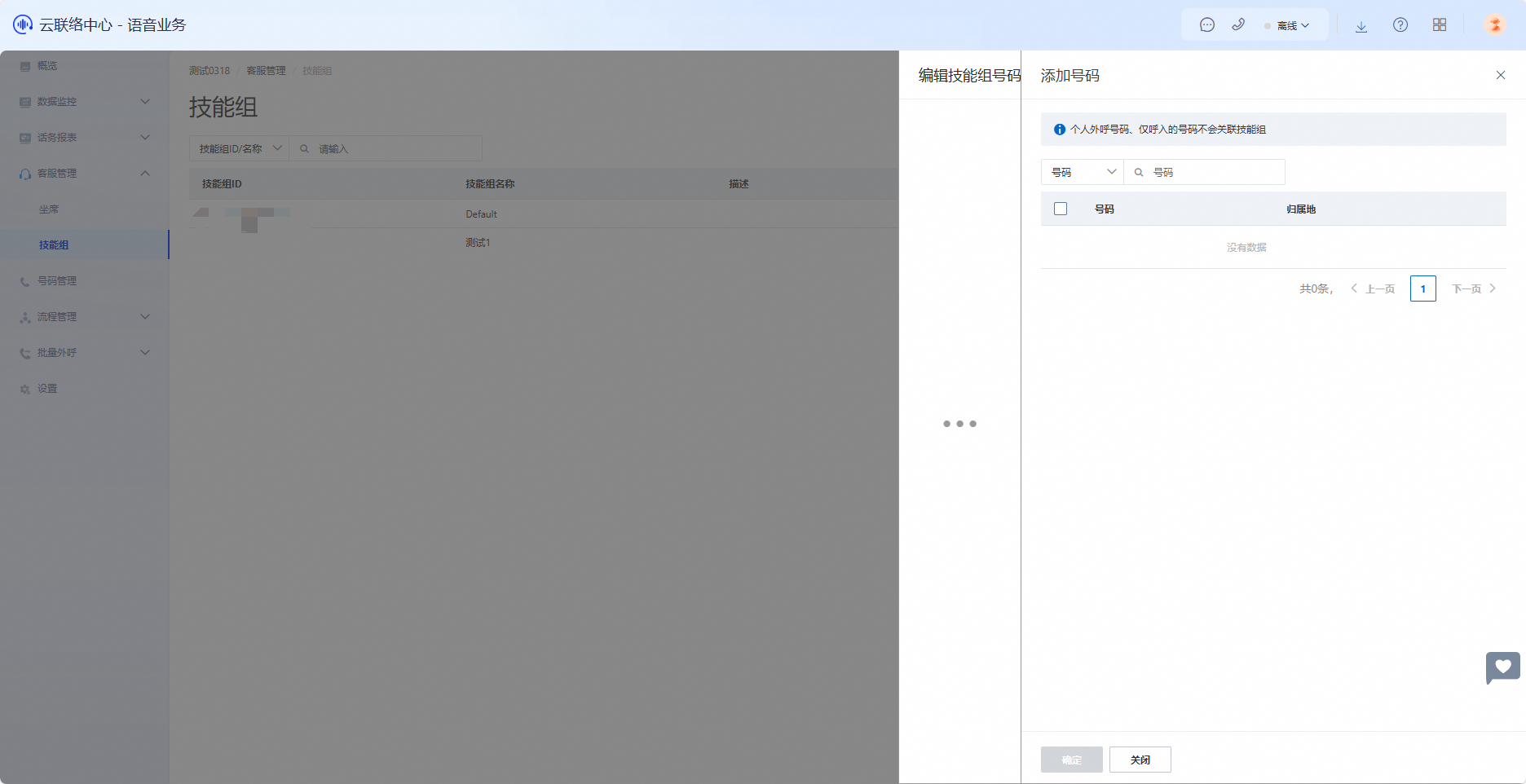Select 技能组 submenu item
Viewport: 1526px width, 784px height.
click(85, 245)
